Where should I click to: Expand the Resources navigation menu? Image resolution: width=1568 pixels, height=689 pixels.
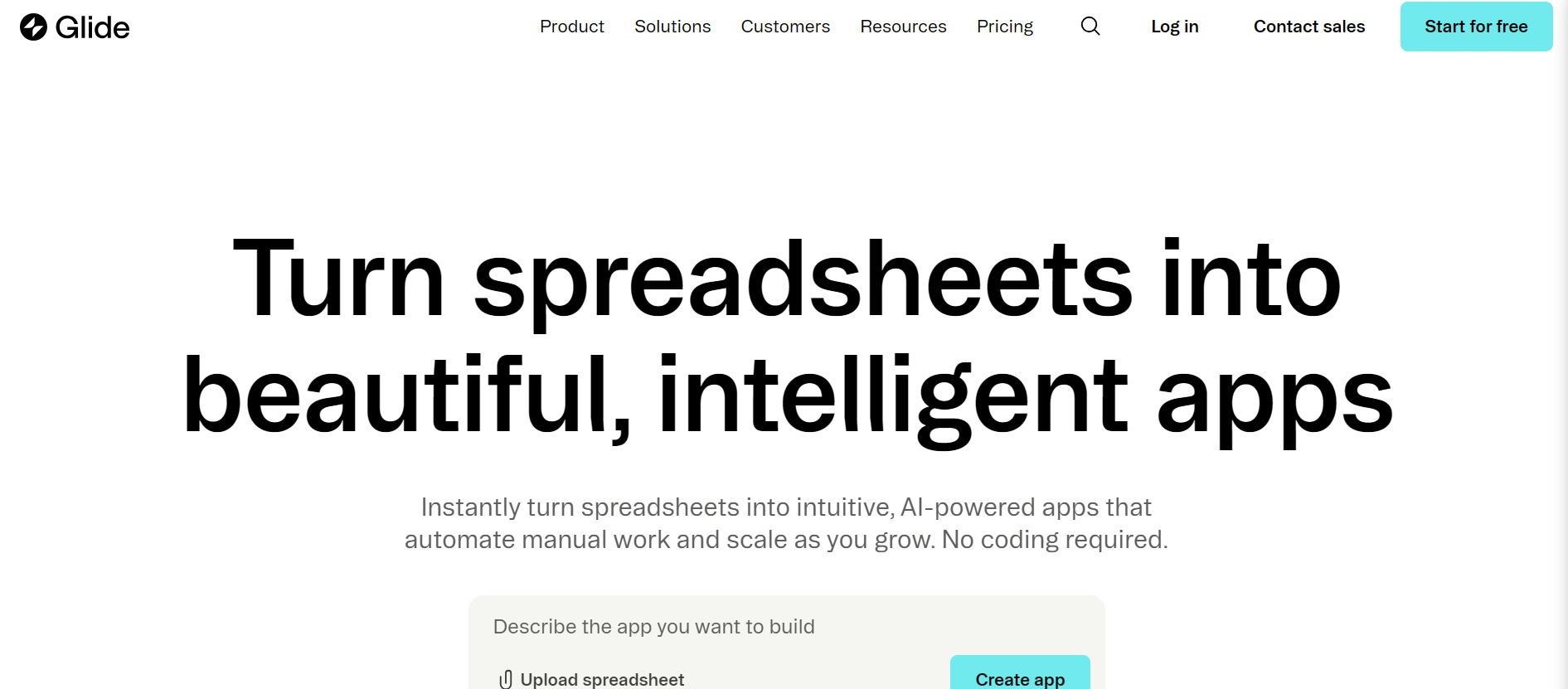pos(903,27)
